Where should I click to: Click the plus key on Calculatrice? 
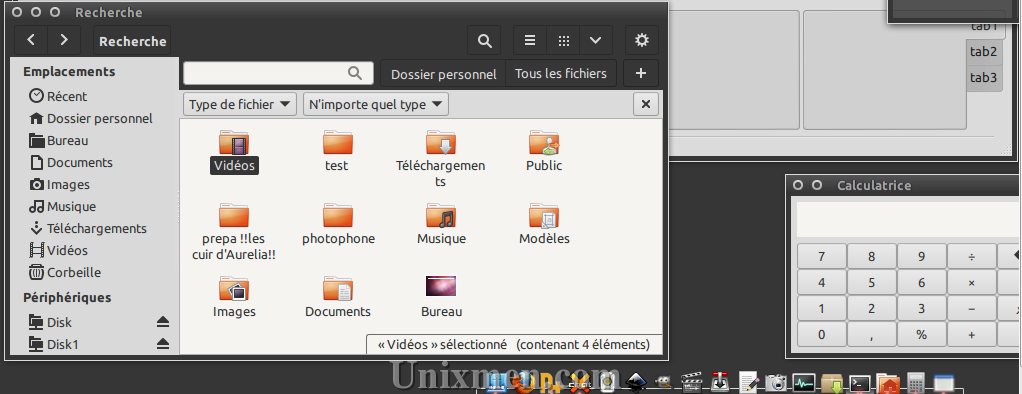pyautogui.click(x=972, y=335)
